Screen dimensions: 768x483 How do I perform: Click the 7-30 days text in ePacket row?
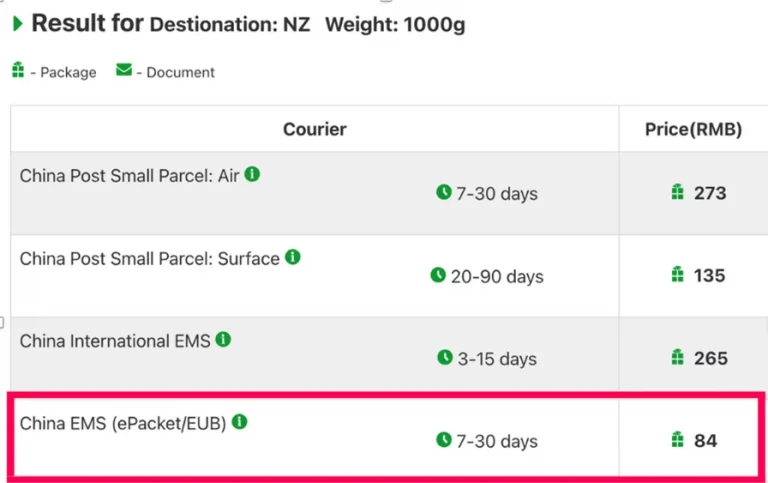[x=497, y=441]
